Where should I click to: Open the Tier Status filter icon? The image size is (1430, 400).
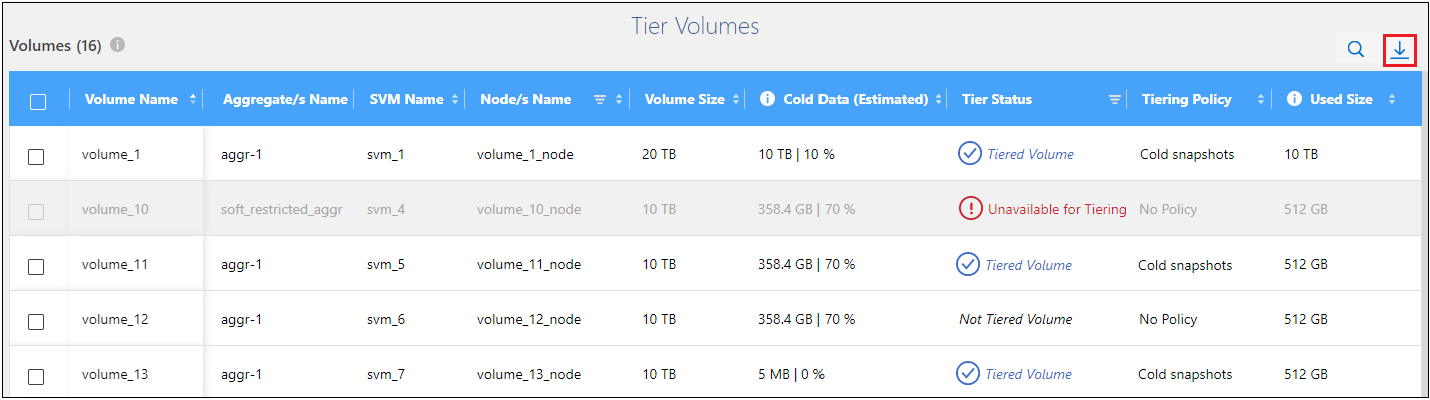(x=1115, y=99)
